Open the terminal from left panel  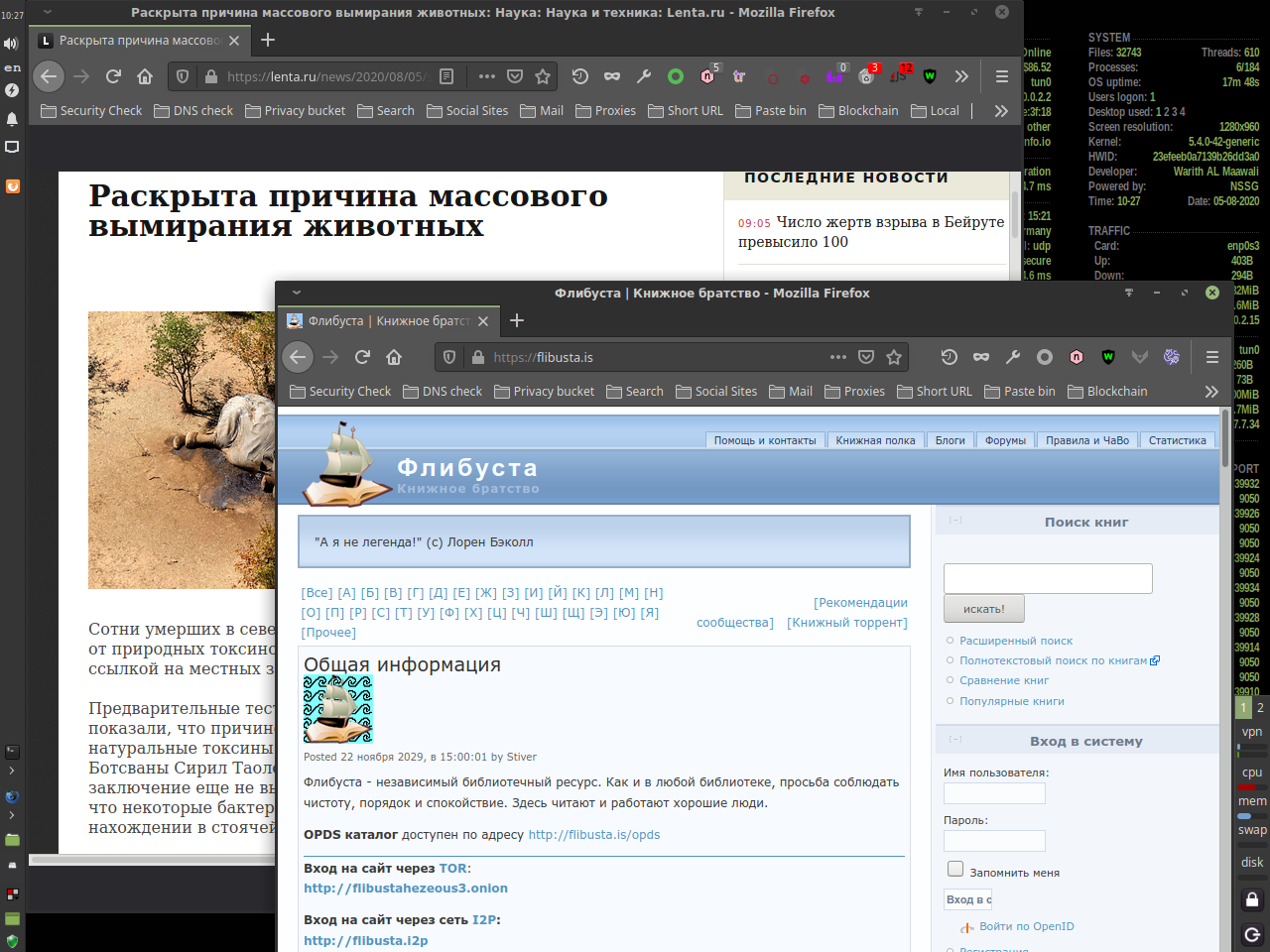tap(12, 752)
